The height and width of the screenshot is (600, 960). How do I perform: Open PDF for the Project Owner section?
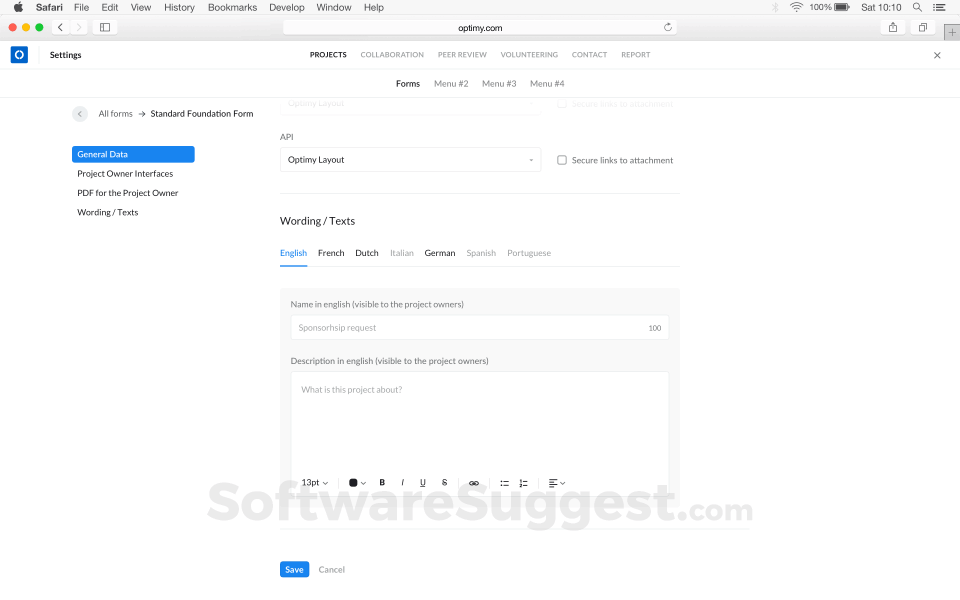tap(127, 193)
